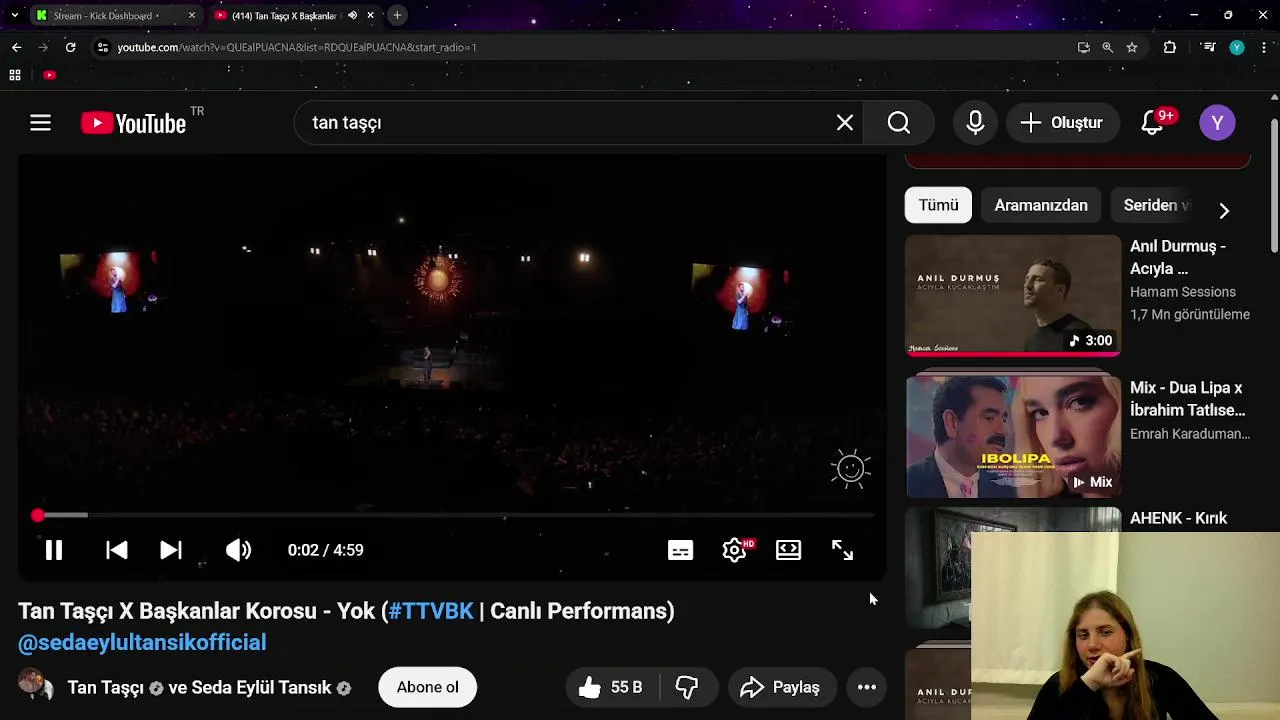Open the YouTube guide hamburger menu
Screen dimensions: 1280x720
40,123
